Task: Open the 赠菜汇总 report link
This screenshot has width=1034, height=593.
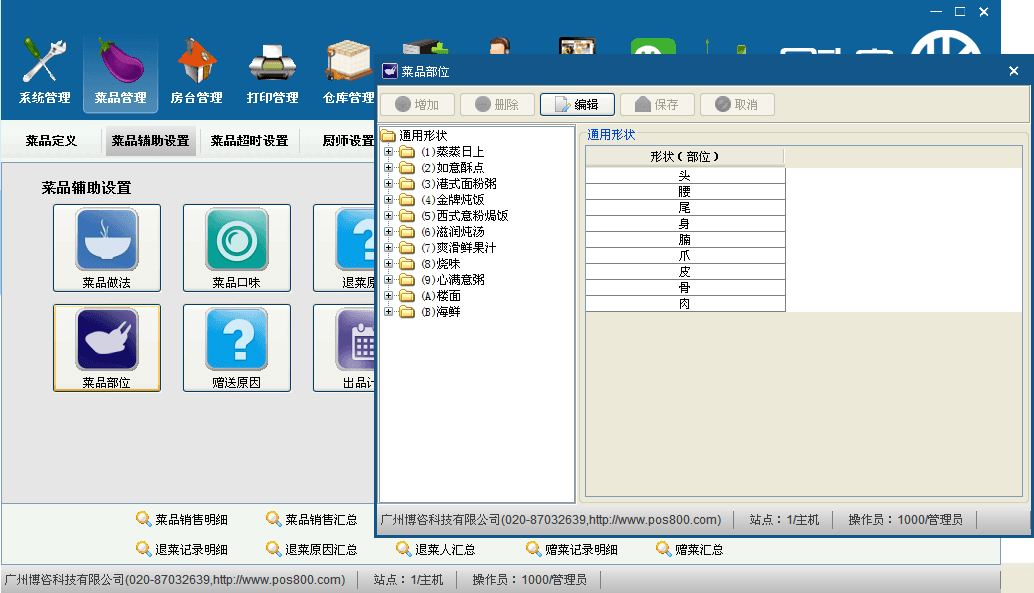Action: (698, 549)
